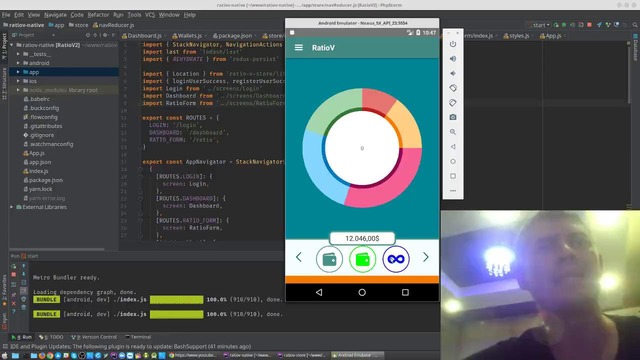Click emulator rotate right button
The image size is (640, 360).
(453, 103)
